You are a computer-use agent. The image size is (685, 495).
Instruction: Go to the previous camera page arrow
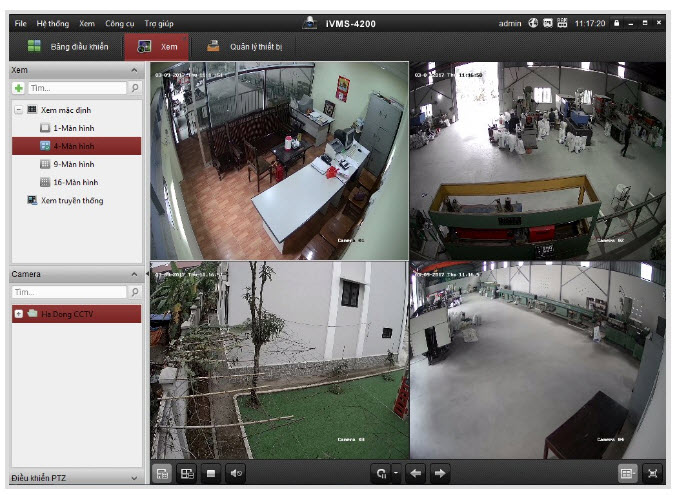tap(417, 474)
